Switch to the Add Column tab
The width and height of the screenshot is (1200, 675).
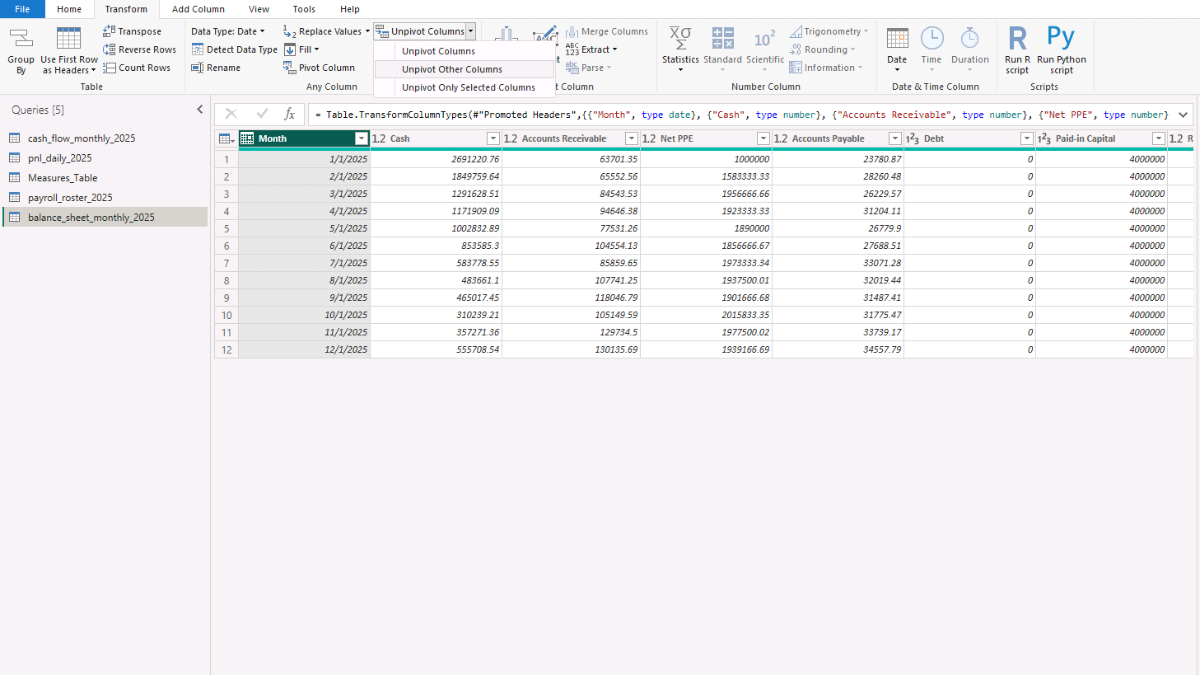tap(197, 9)
